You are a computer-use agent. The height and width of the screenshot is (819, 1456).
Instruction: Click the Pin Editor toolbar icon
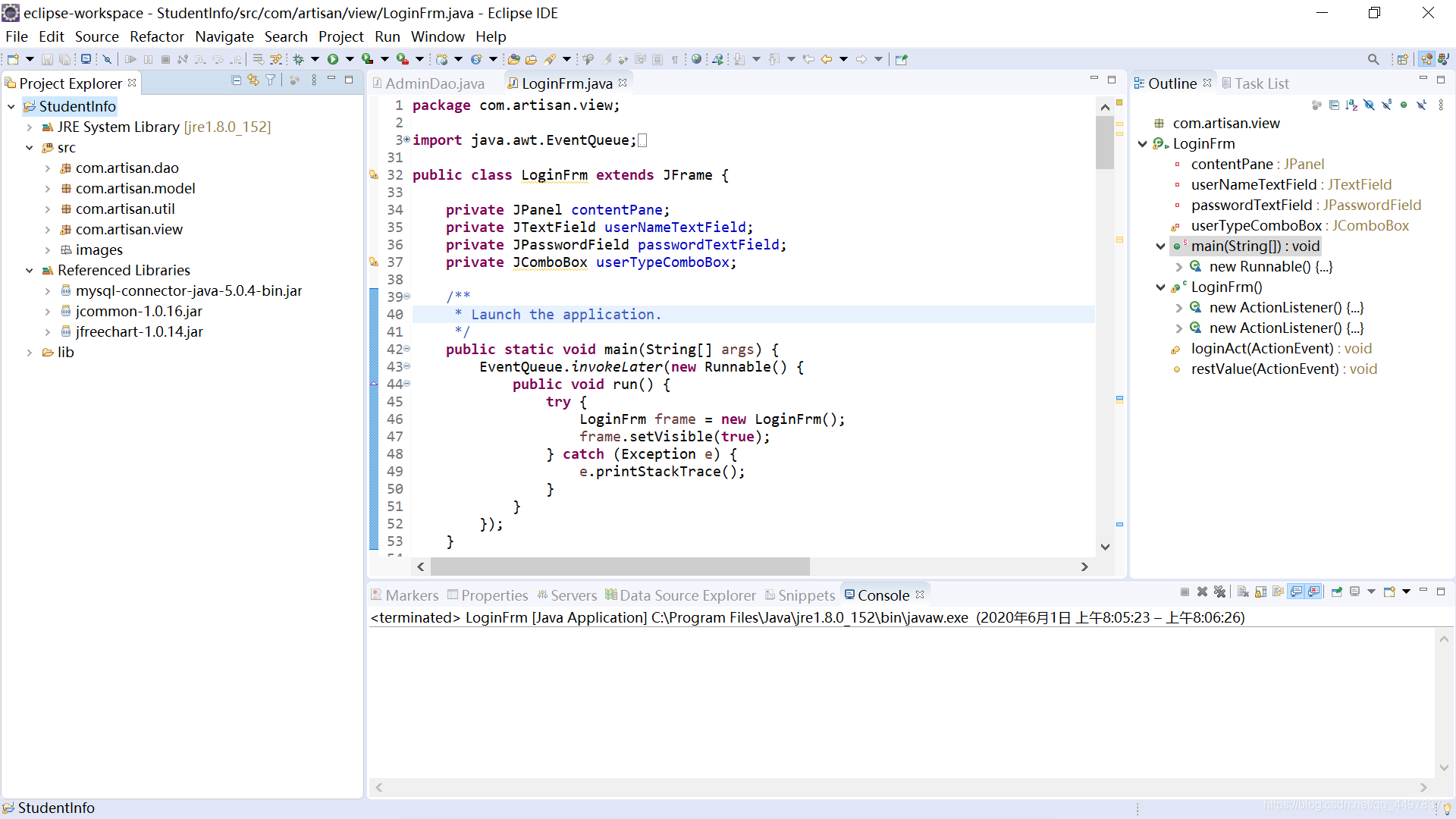[x=902, y=59]
